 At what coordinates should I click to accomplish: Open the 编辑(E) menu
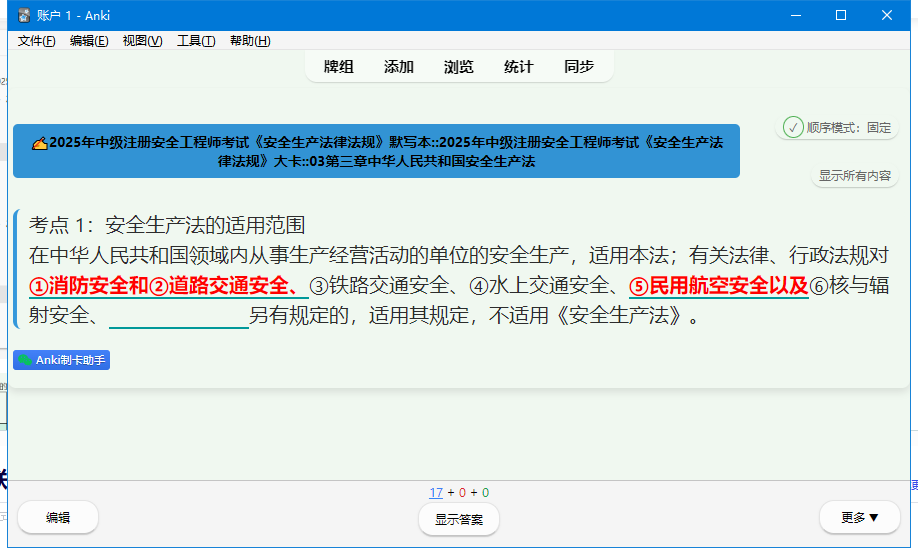click(x=89, y=40)
